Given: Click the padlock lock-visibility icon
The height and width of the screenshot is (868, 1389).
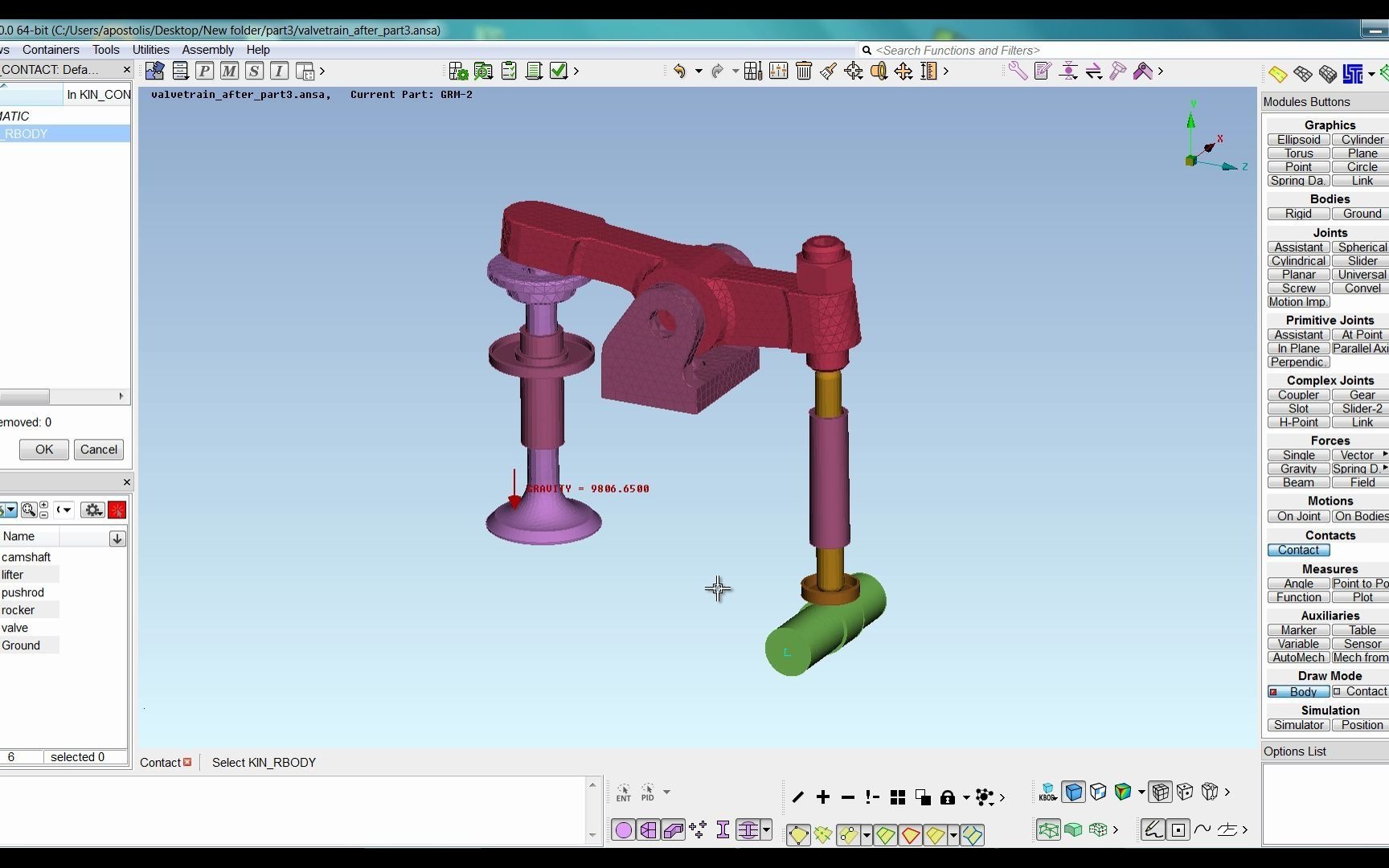Looking at the screenshot, I should tap(948, 797).
